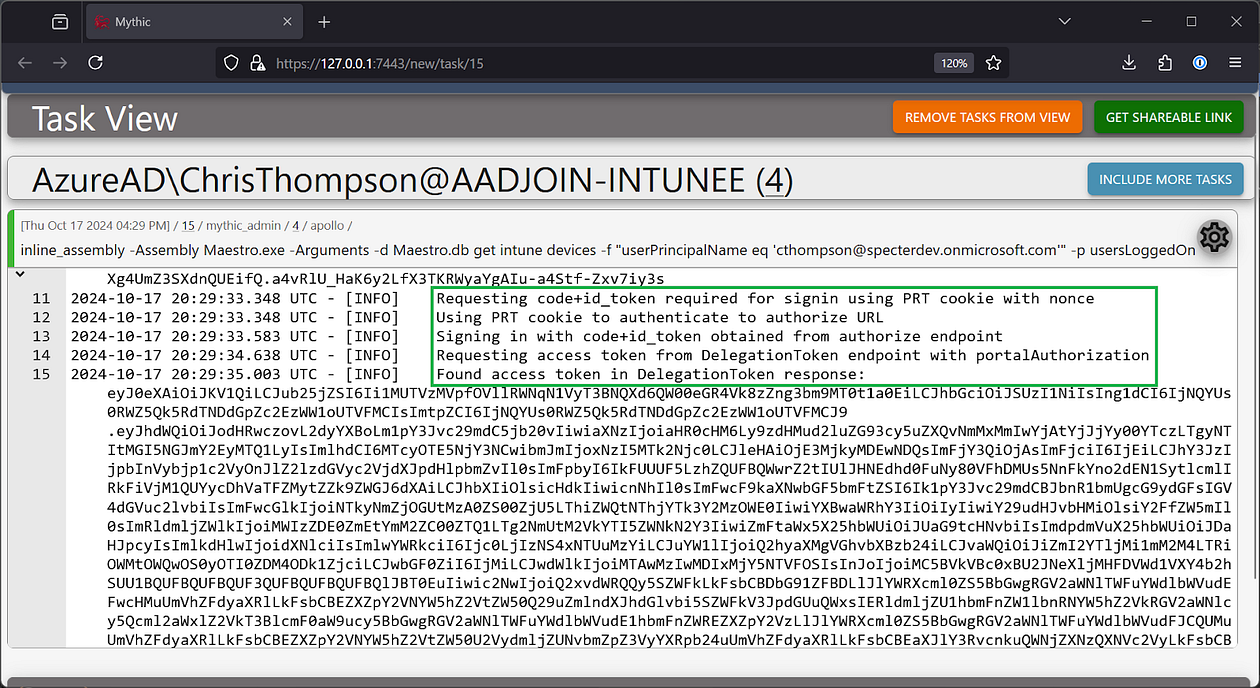Click the Task View heading
The height and width of the screenshot is (688, 1260).
104,119
